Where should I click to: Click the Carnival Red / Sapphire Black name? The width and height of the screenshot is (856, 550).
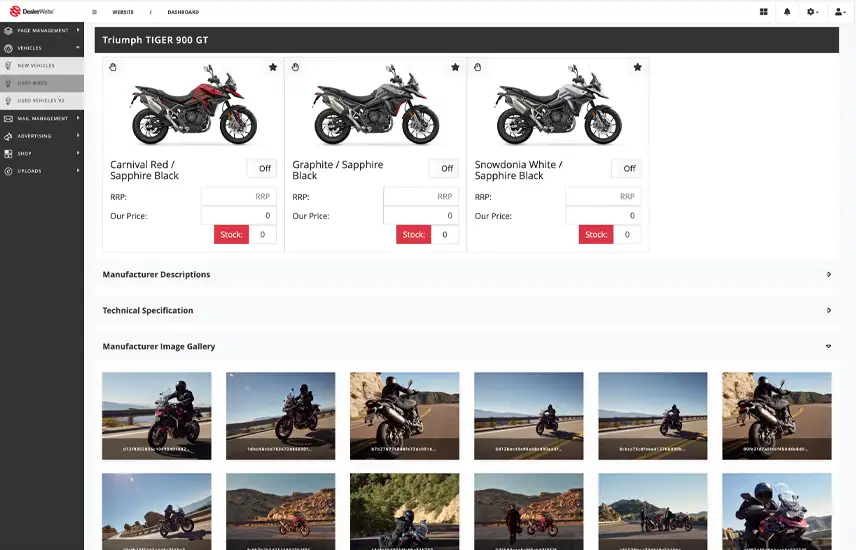[x=145, y=170]
